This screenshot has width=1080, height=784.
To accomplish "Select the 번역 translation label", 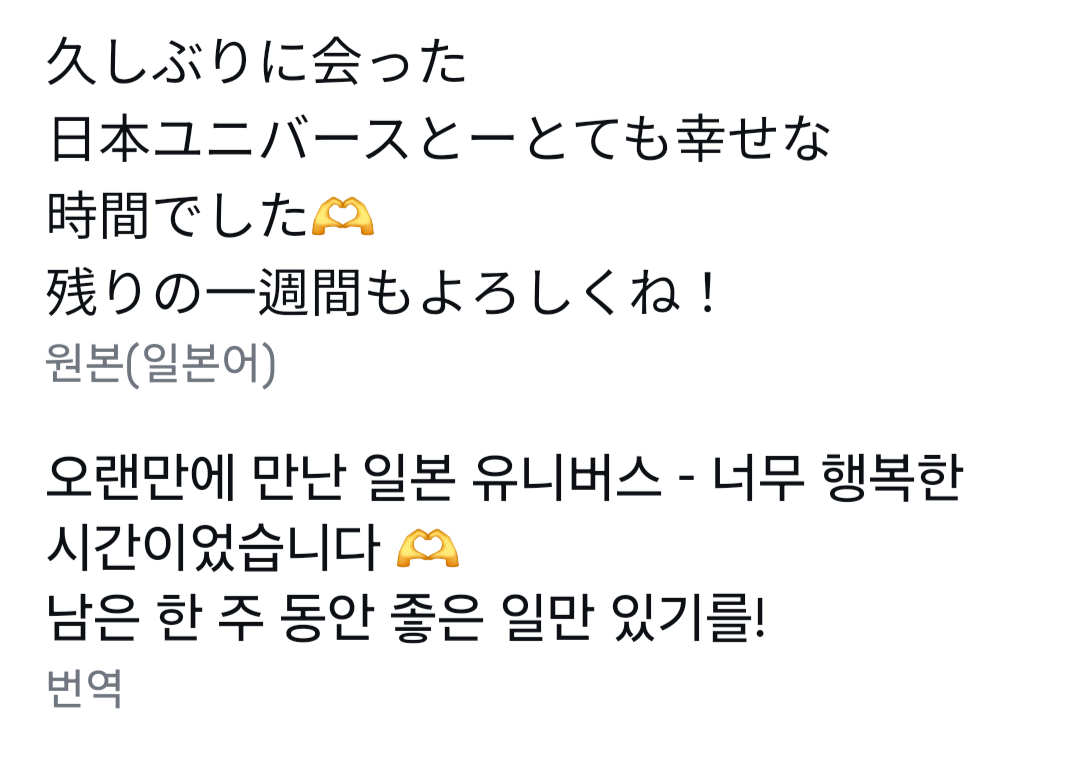I will click(x=85, y=688).
